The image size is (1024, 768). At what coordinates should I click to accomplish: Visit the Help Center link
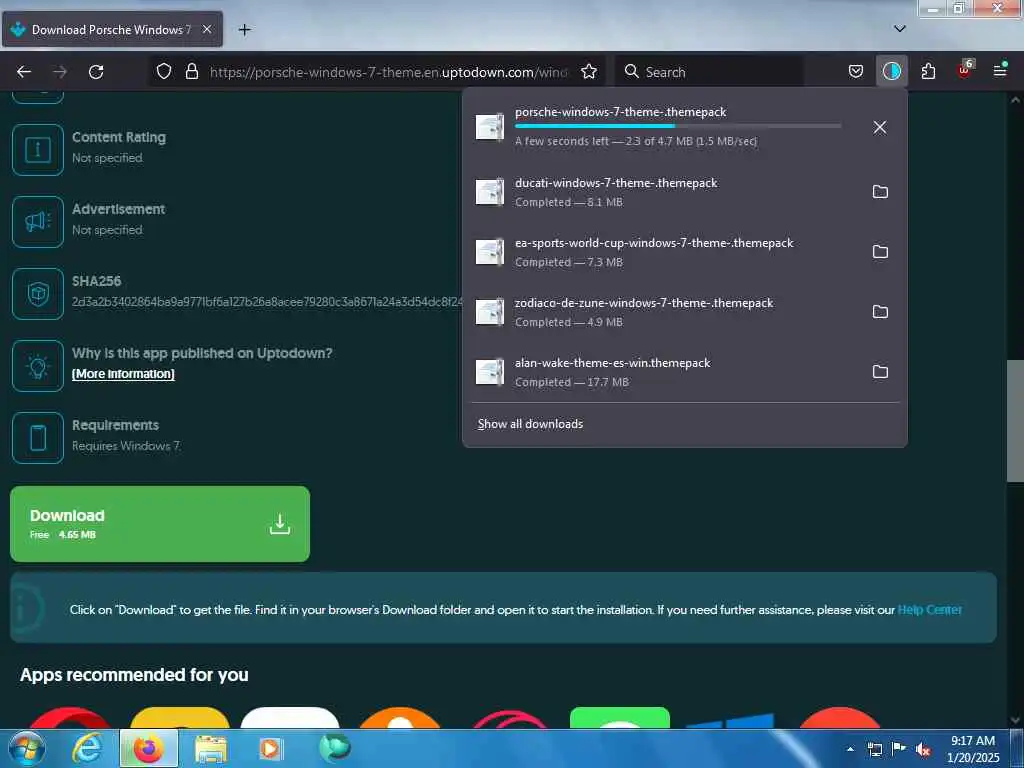coord(929,609)
